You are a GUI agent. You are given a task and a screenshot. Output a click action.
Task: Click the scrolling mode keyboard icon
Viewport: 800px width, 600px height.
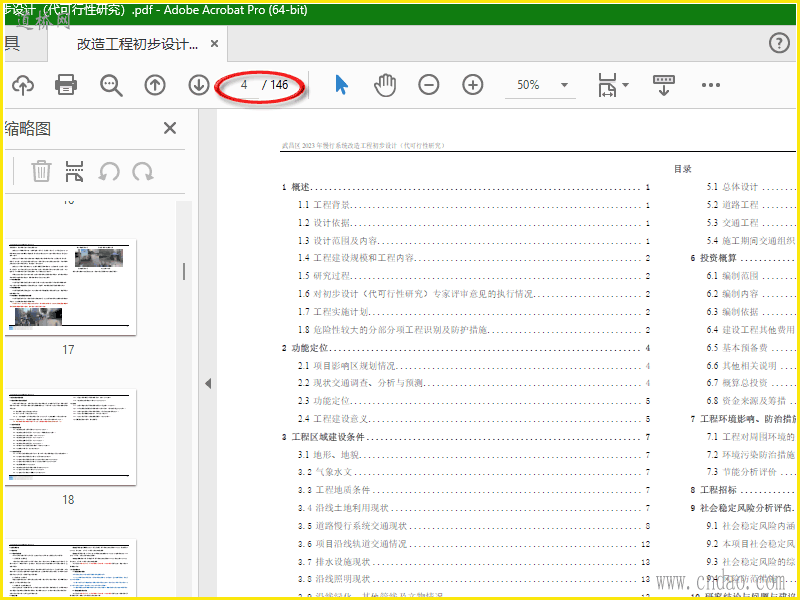click(663, 85)
